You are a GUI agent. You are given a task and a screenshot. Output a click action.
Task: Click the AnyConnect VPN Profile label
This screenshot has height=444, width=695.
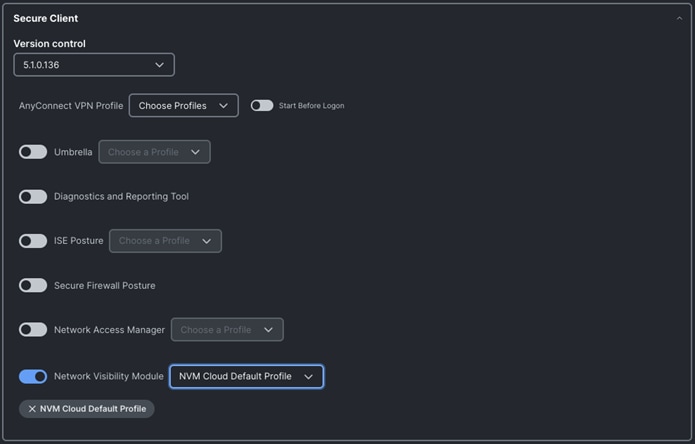click(x=71, y=105)
